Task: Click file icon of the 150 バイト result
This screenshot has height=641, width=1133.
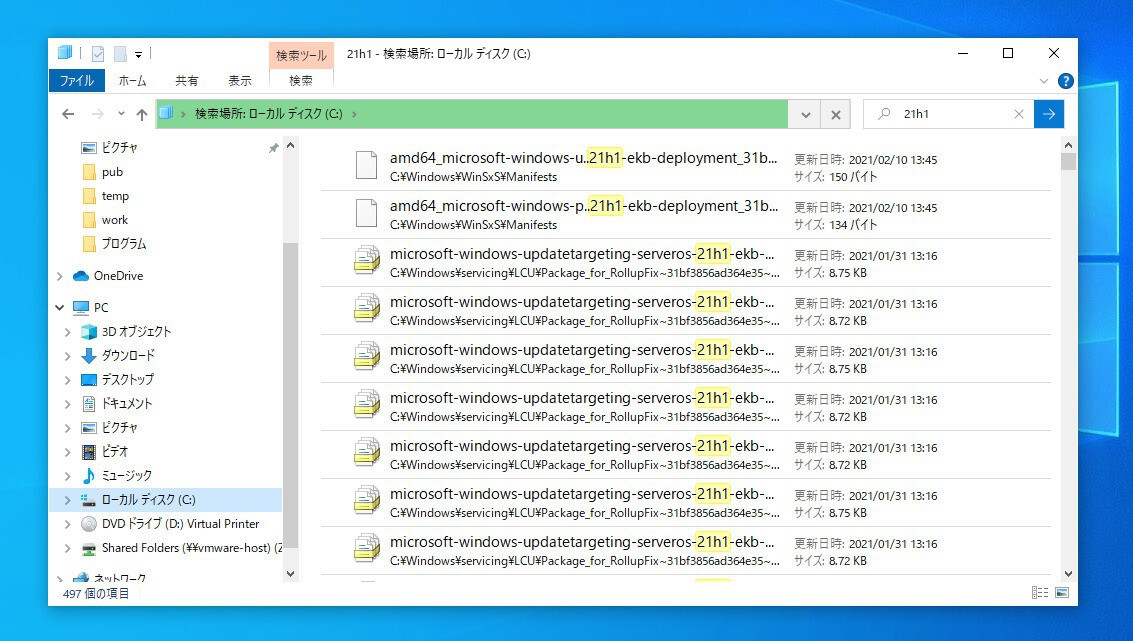Action: click(x=366, y=165)
